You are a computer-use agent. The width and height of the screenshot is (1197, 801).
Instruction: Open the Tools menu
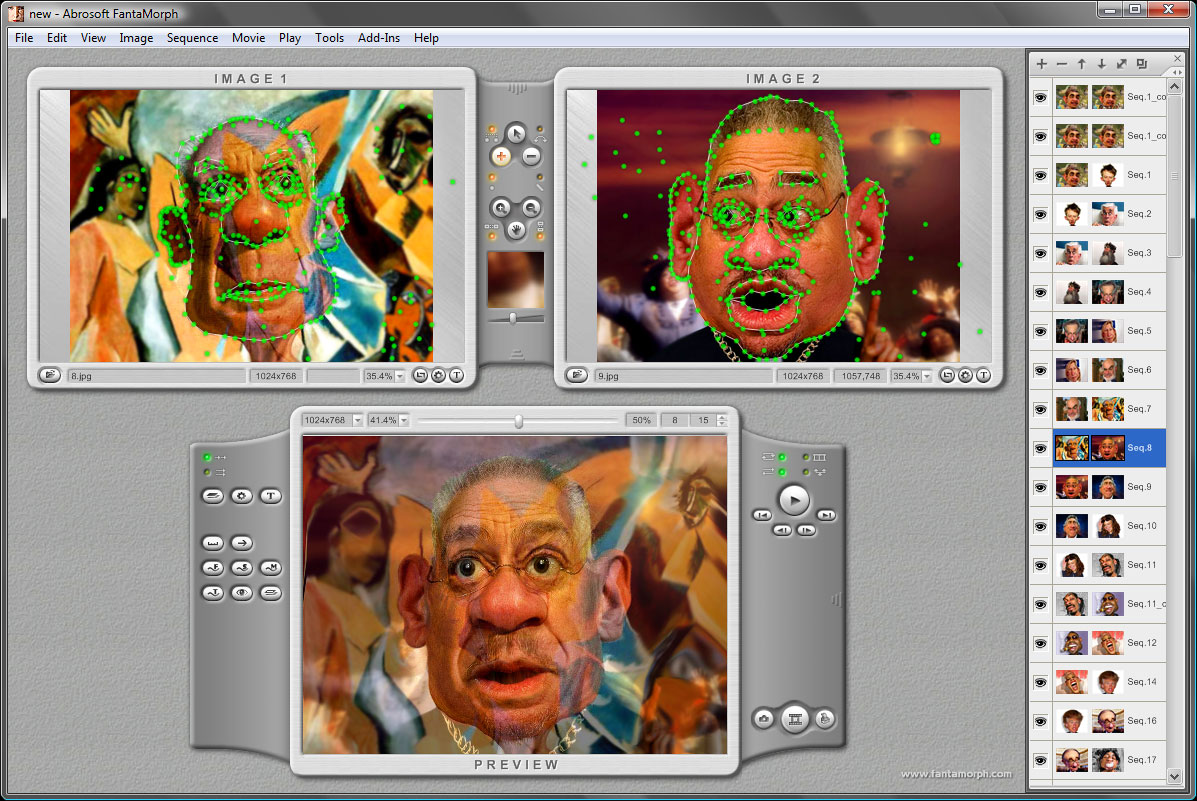pyautogui.click(x=329, y=37)
